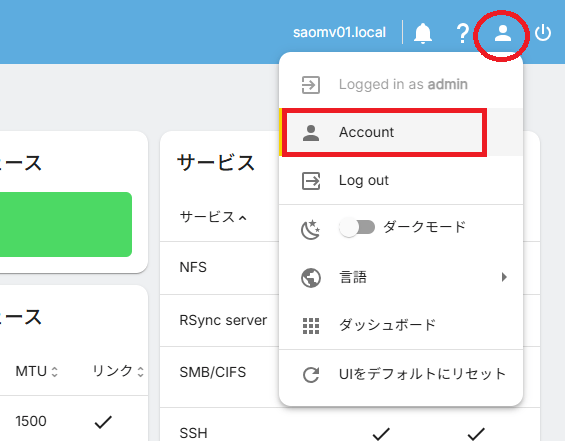Open the help question mark icon
This screenshot has width=565, height=441.
pos(462,33)
